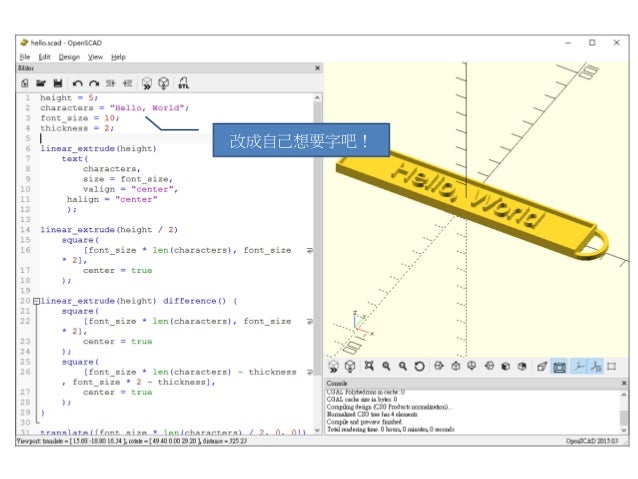Click "Total rendering time" console line
The height and width of the screenshot is (479, 638).
point(390,429)
